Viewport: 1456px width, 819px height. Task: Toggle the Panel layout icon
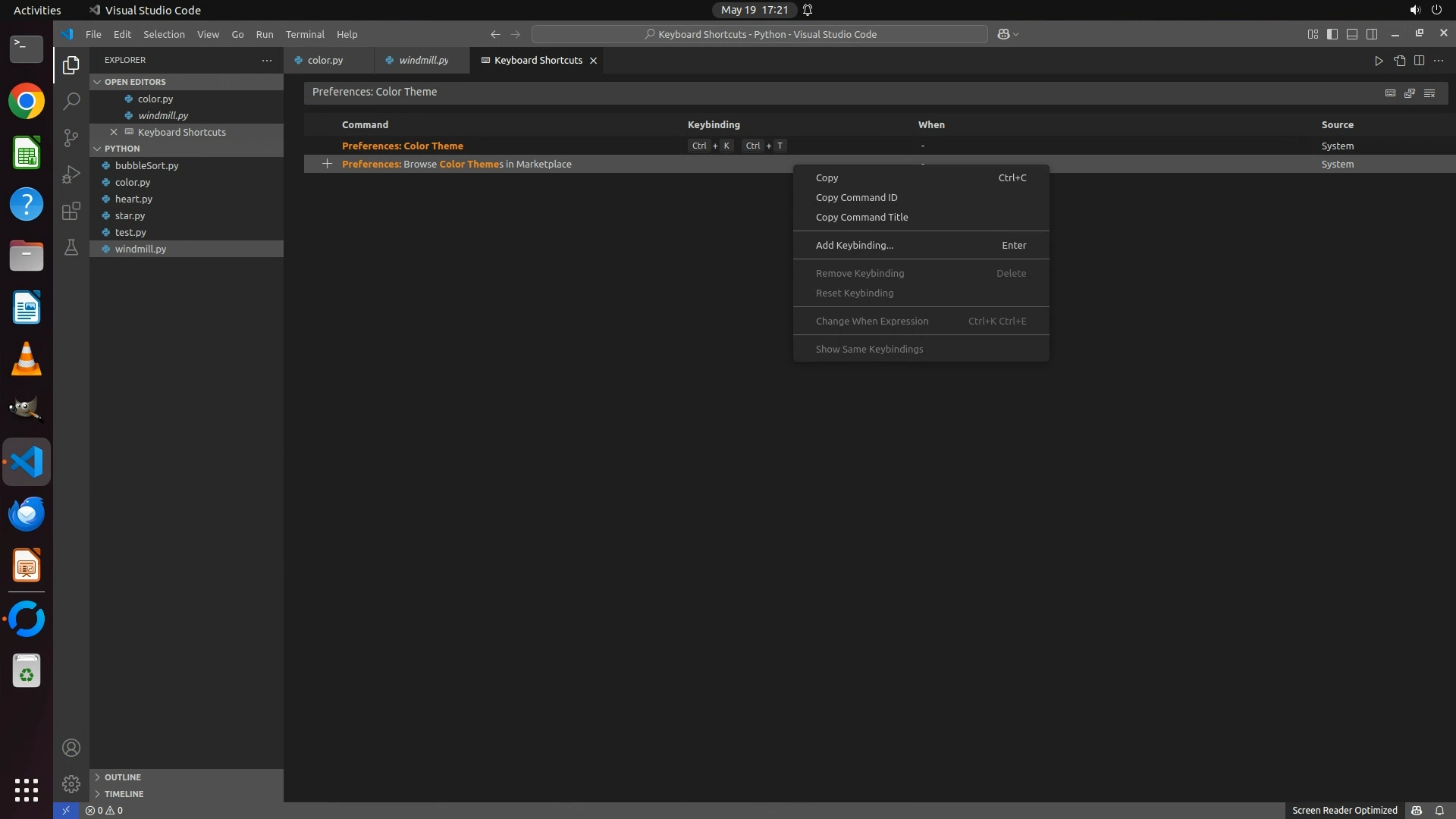click(1352, 34)
